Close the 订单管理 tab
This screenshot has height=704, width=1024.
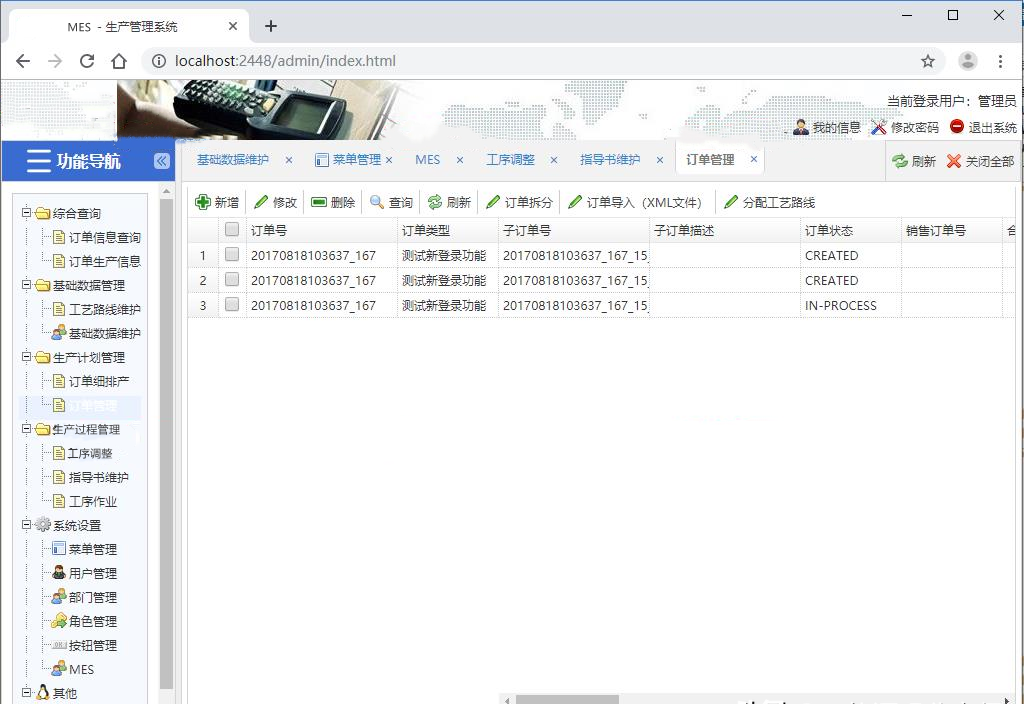[x=754, y=159]
